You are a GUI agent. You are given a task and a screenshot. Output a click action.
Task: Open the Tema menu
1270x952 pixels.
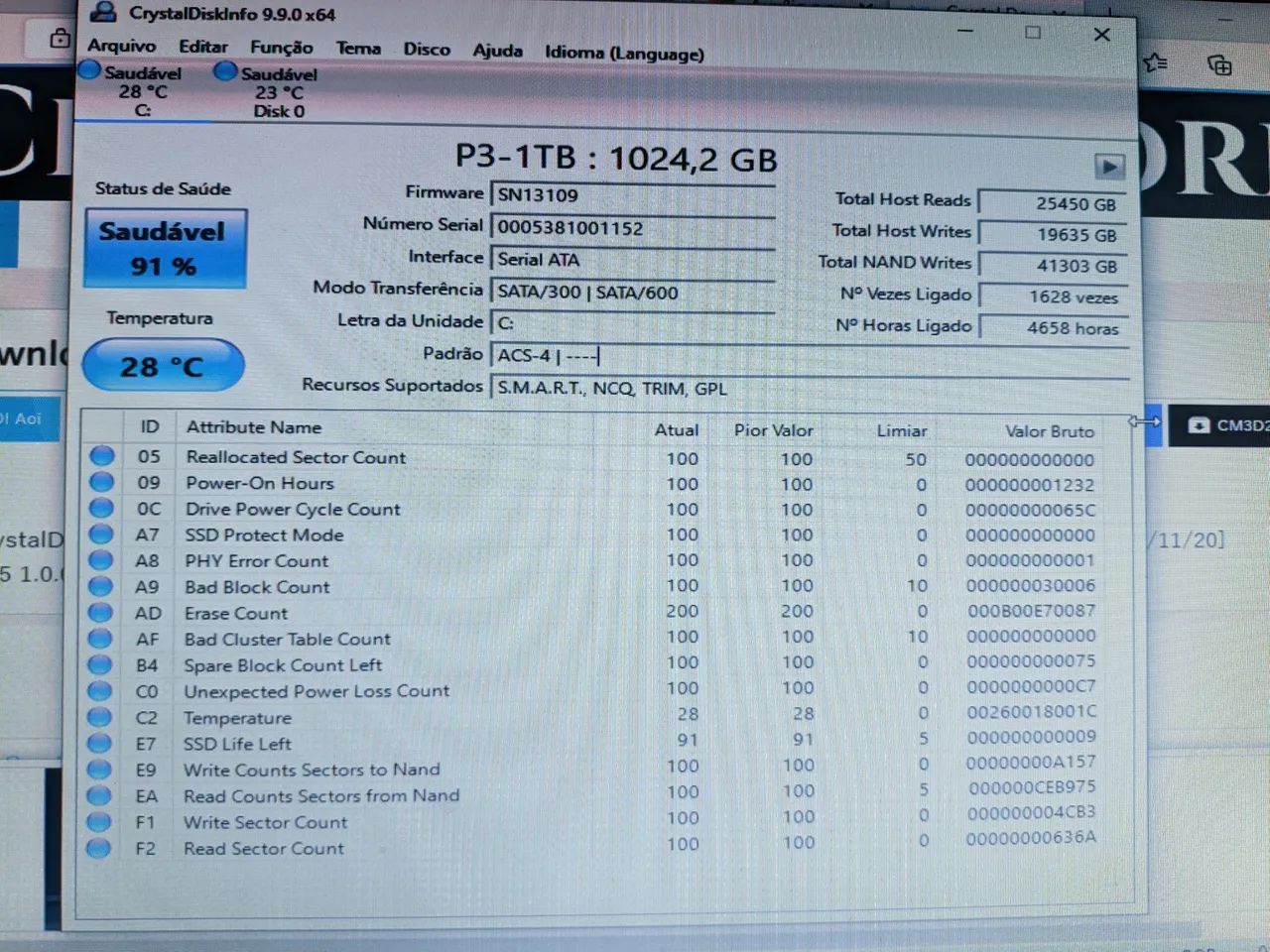tap(357, 49)
